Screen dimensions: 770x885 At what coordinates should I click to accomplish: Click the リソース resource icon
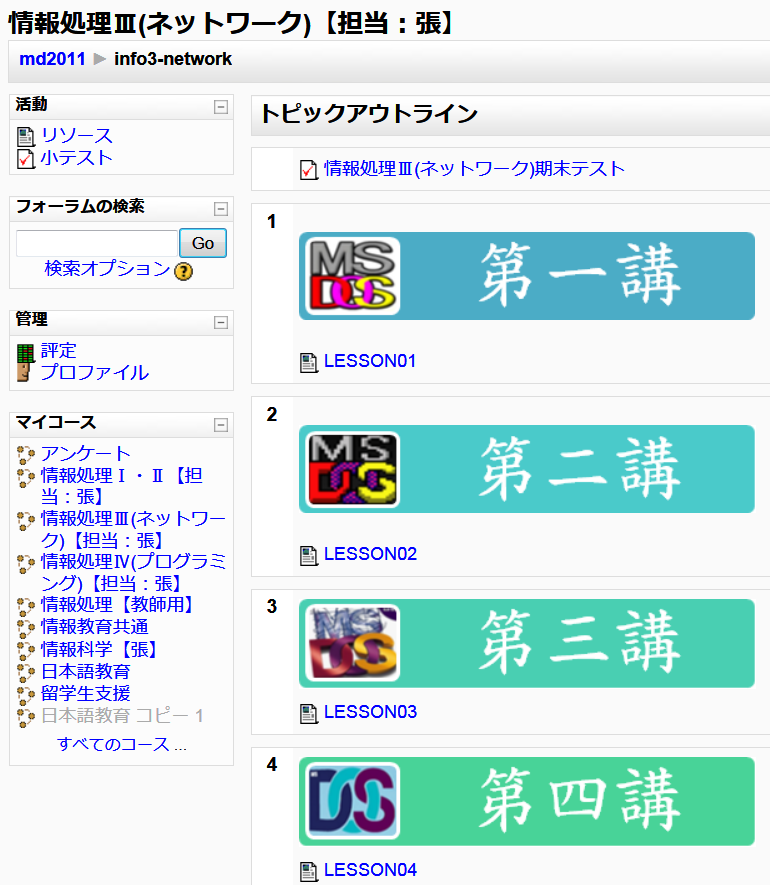26,137
